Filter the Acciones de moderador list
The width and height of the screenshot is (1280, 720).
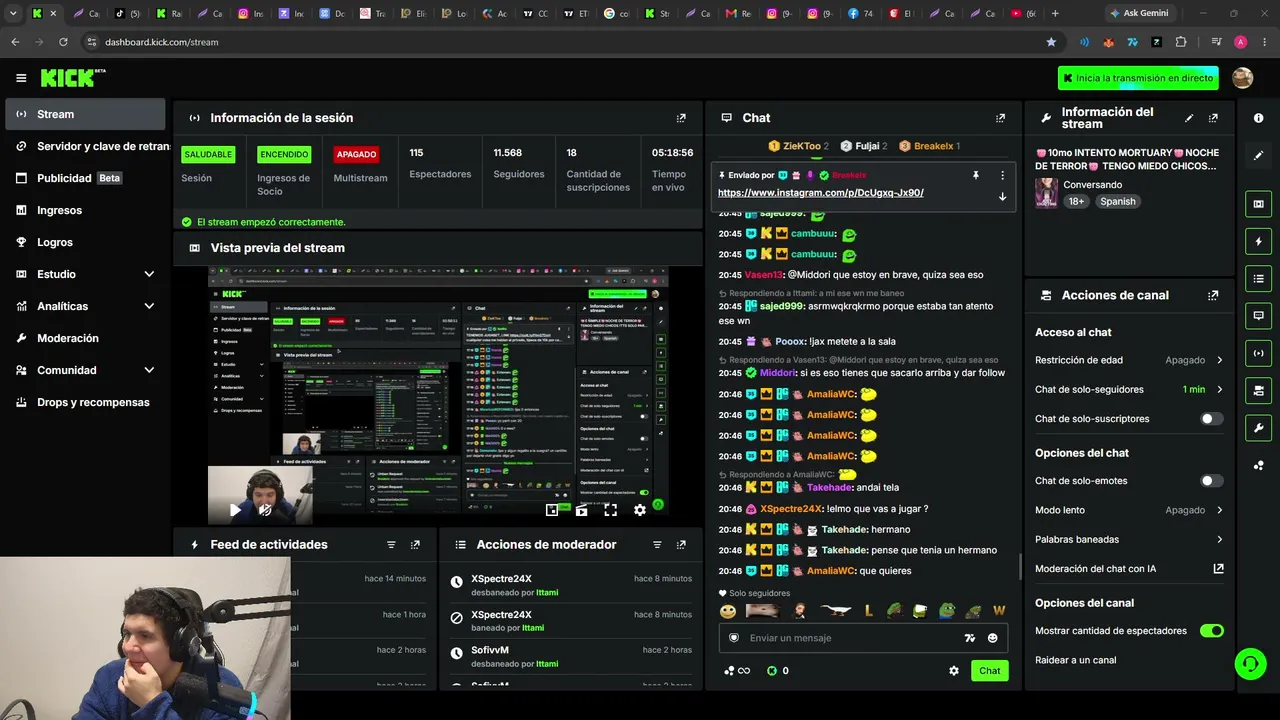click(657, 545)
